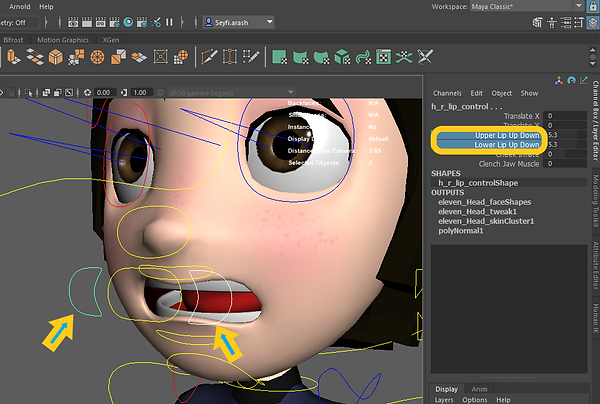Open the Render View window icon
Screen dimensions: 600x404
click(x=73, y=22)
